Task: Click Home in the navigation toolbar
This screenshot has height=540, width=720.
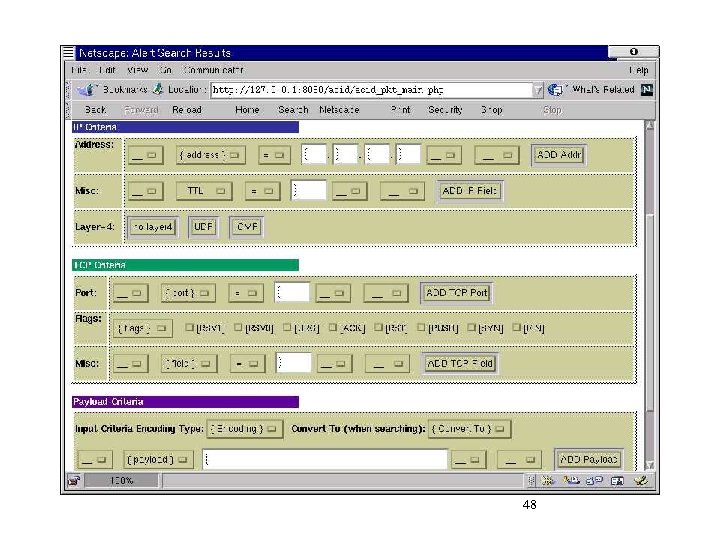Action: (247, 110)
